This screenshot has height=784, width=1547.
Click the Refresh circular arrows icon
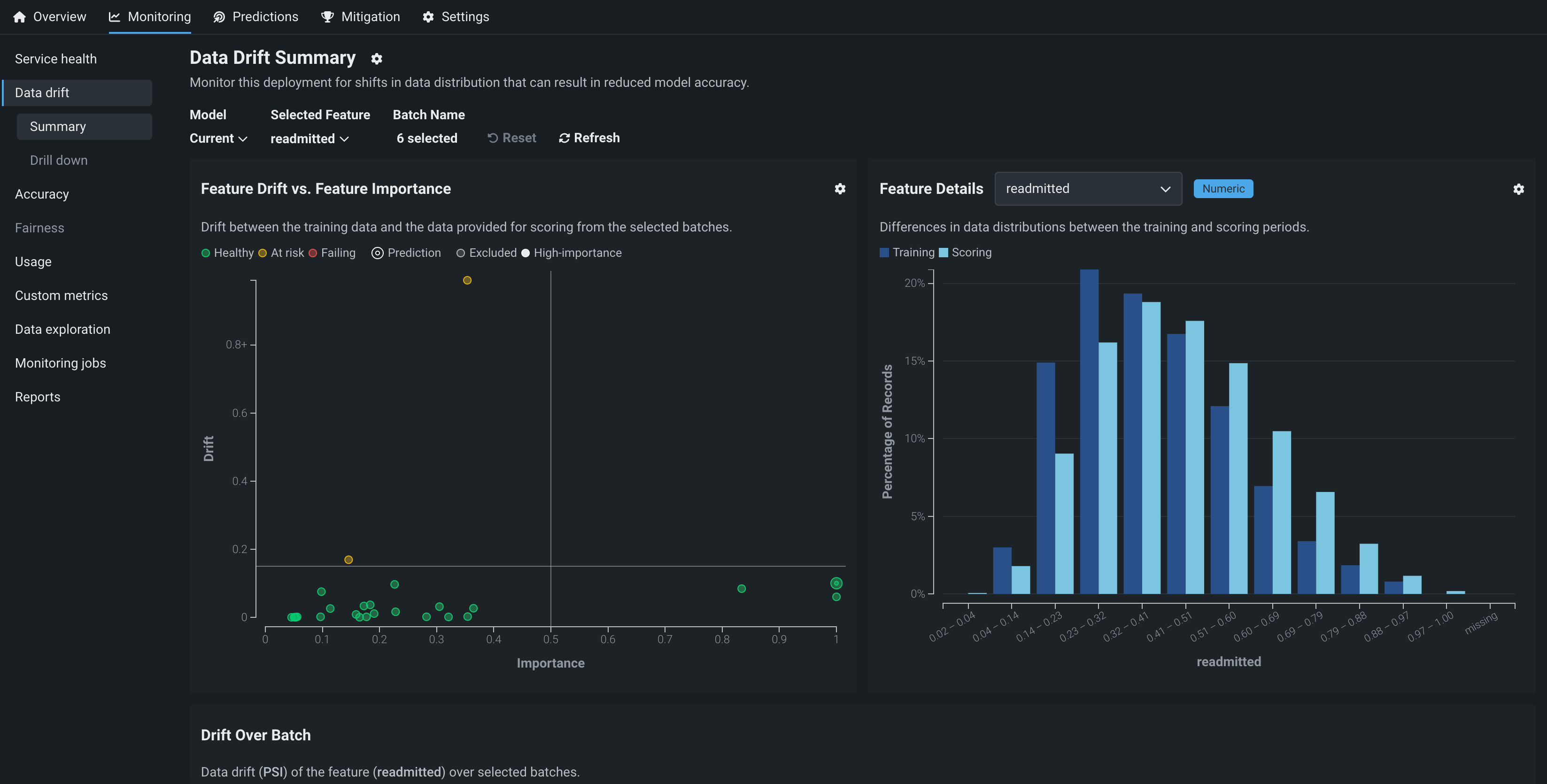tap(564, 138)
